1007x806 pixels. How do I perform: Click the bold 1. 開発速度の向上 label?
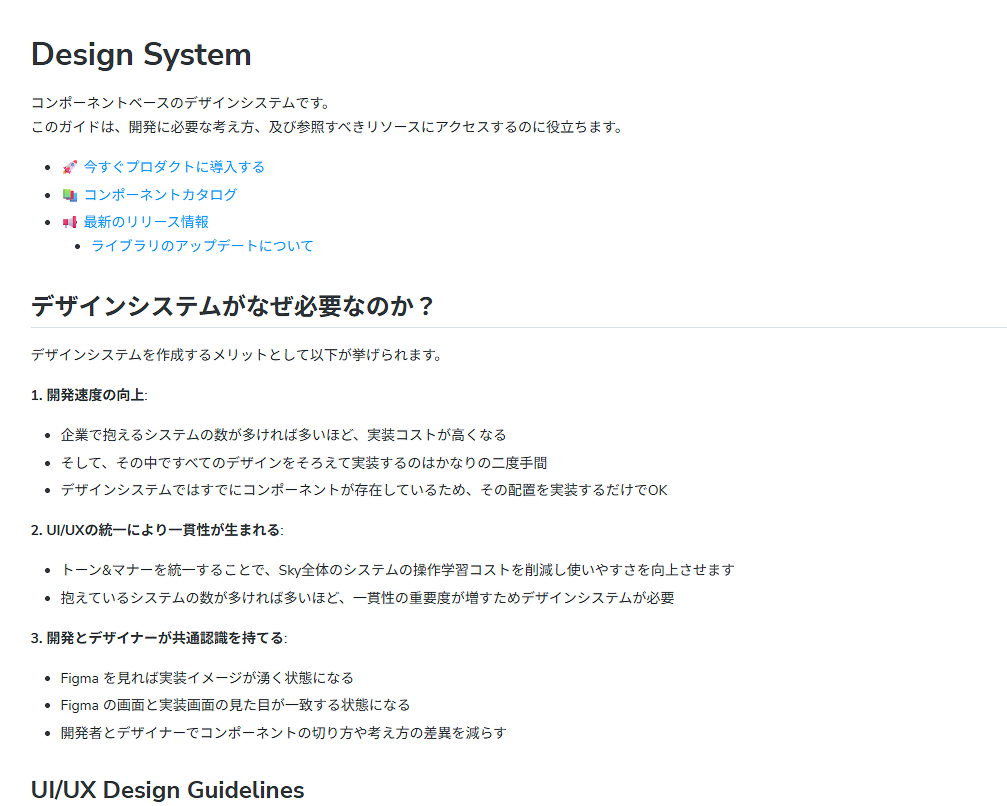point(88,395)
